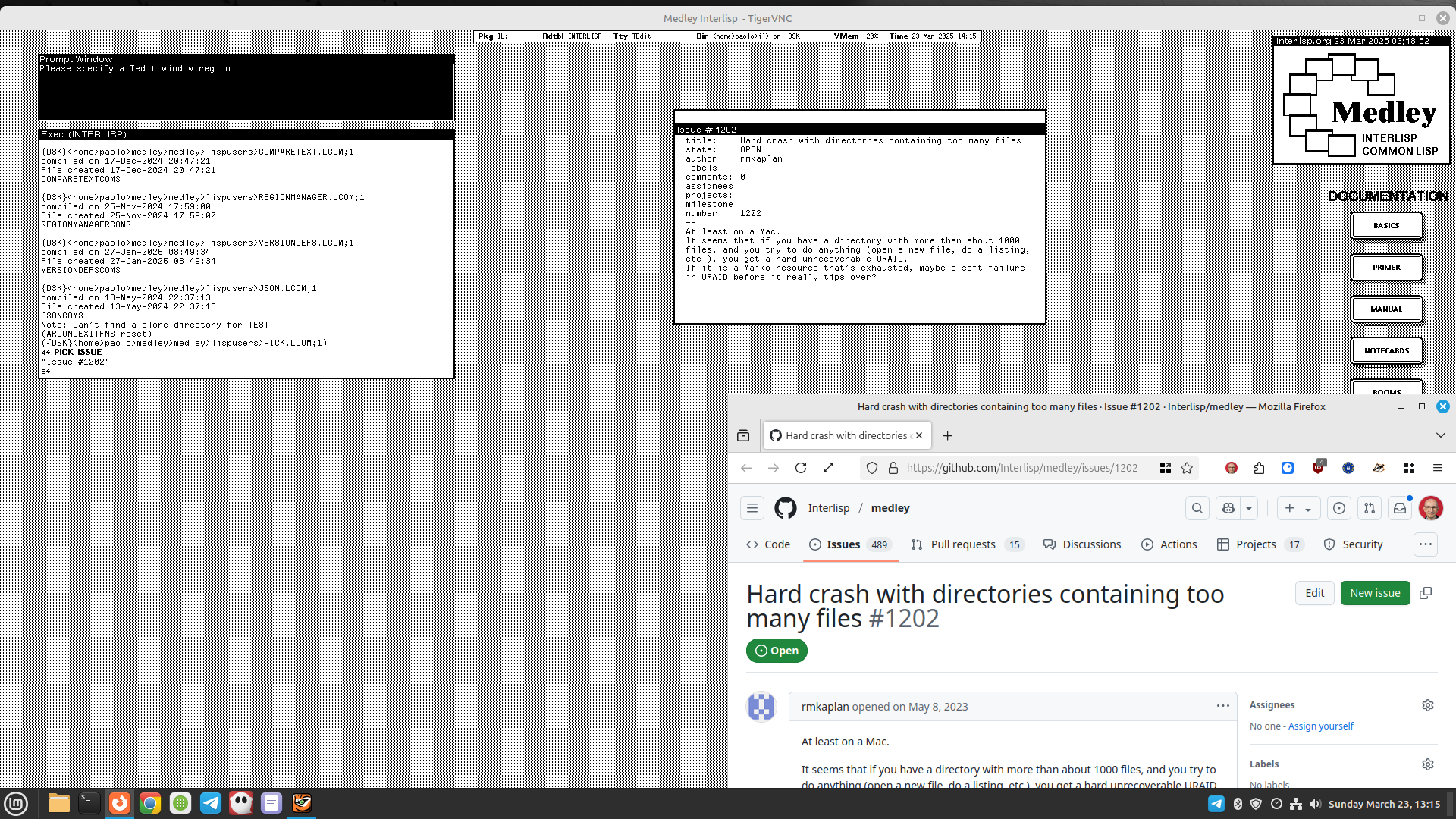1456x819 pixels.
Task: Open your GitHub issues icon in header
Action: pos(1339,508)
